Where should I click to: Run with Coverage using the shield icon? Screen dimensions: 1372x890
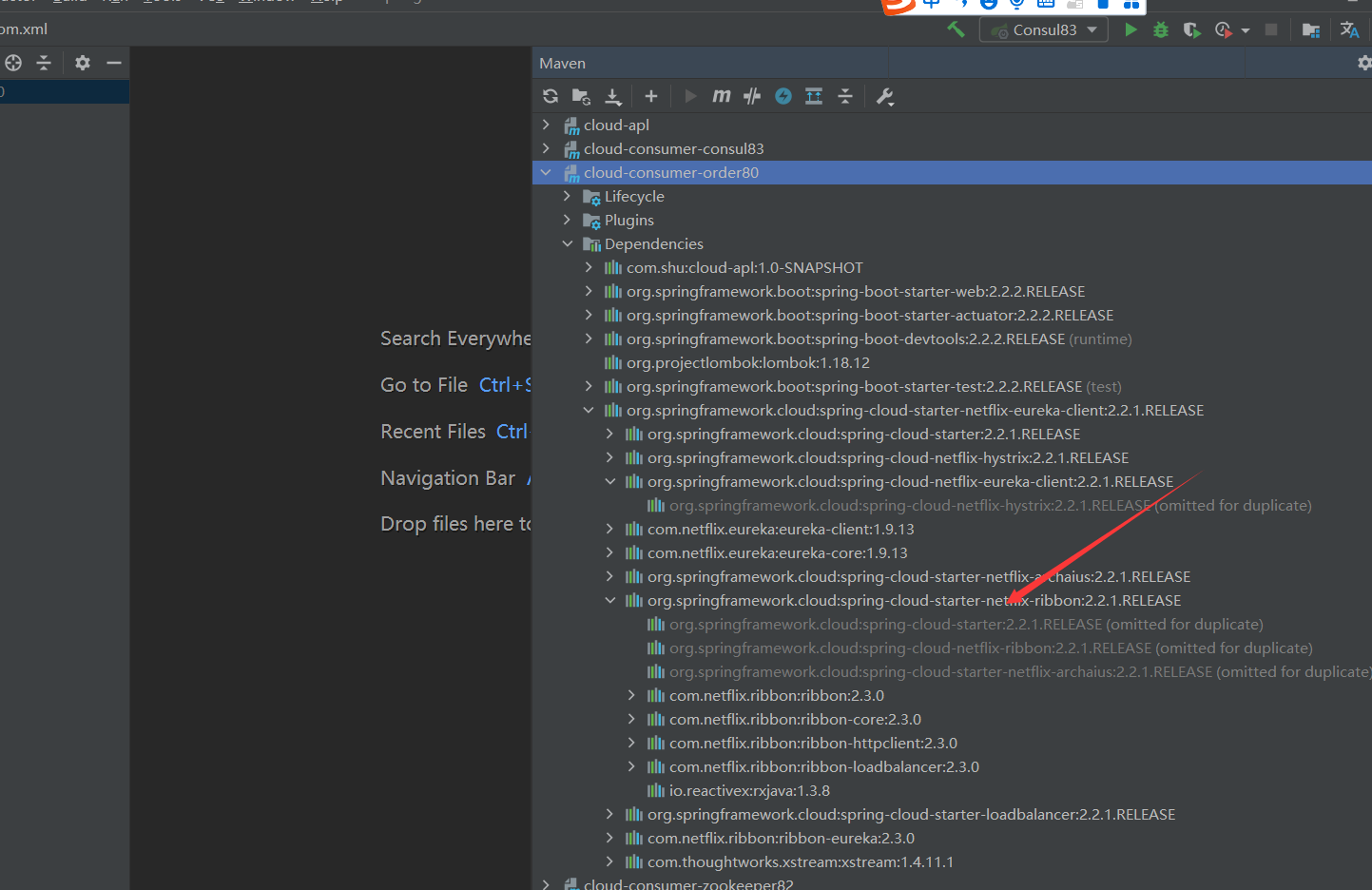[1191, 29]
